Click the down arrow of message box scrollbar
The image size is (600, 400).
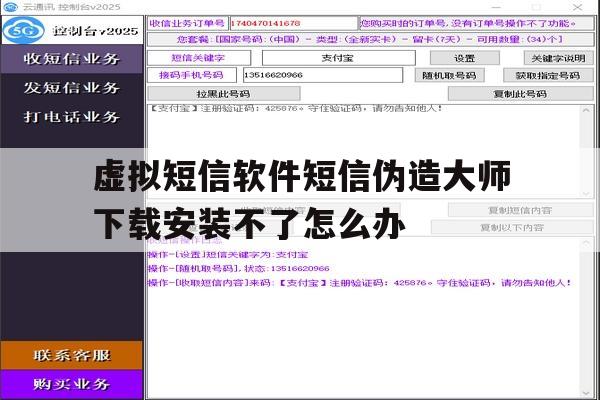586,193
